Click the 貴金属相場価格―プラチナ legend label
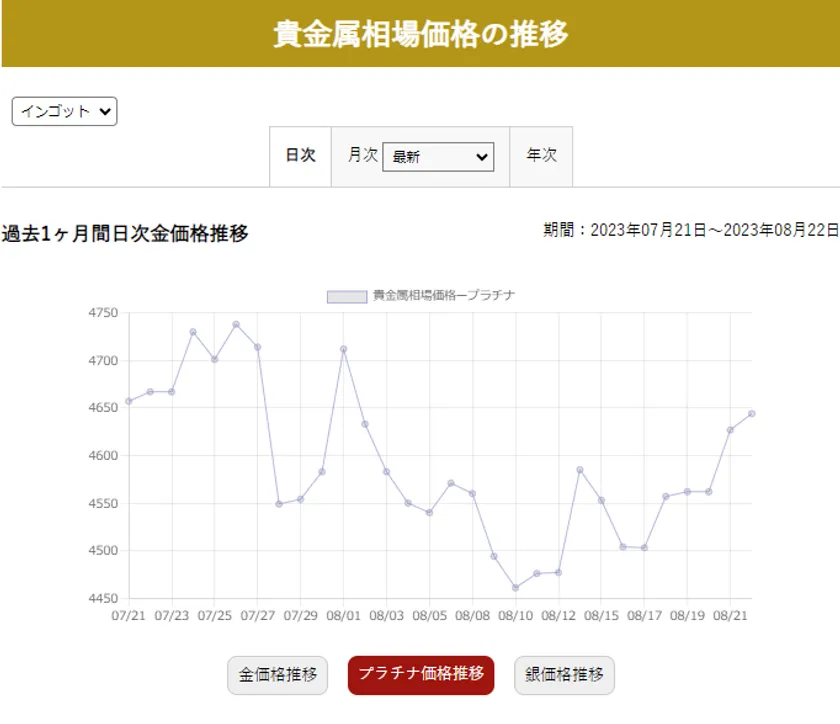 [443, 296]
